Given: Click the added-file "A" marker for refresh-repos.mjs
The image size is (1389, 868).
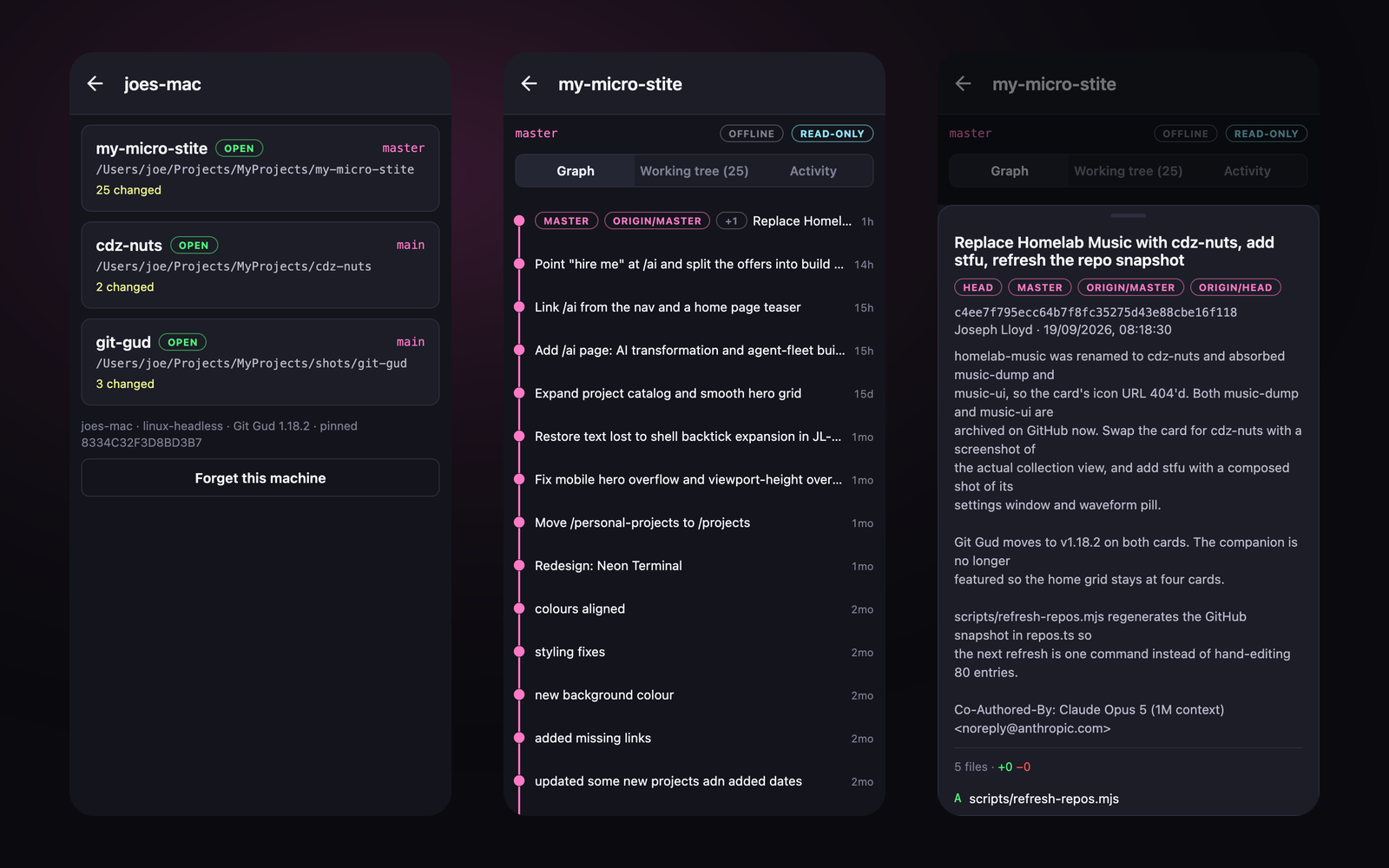Looking at the screenshot, I should click(x=958, y=799).
